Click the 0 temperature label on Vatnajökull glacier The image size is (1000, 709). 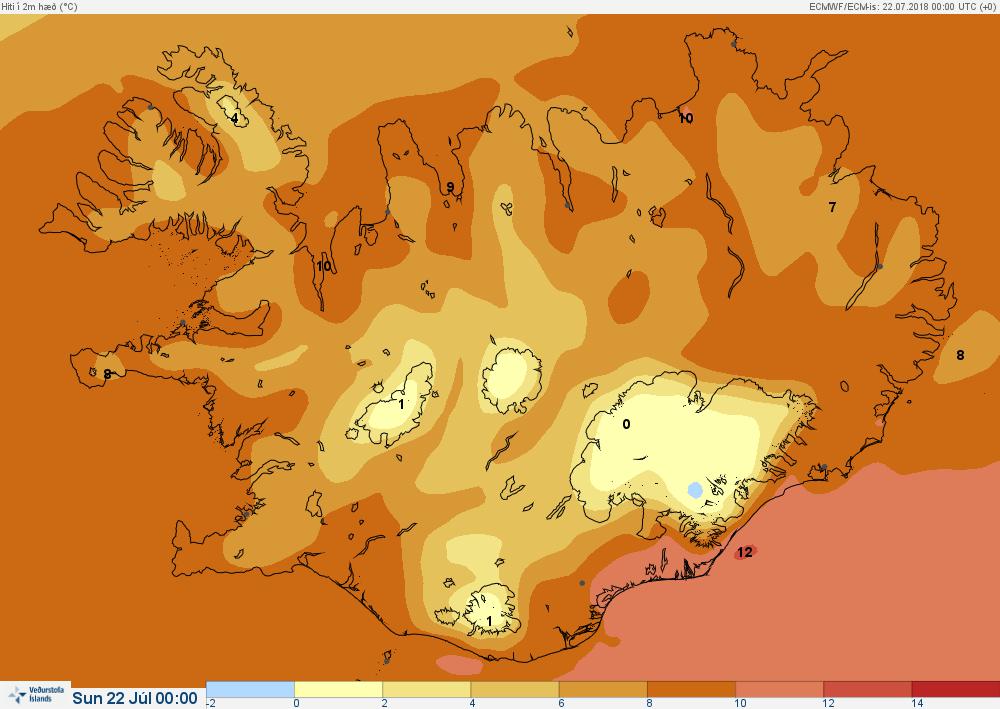click(x=626, y=424)
